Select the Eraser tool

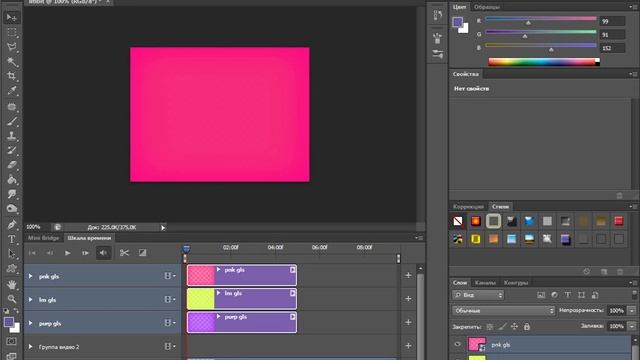[11, 165]
